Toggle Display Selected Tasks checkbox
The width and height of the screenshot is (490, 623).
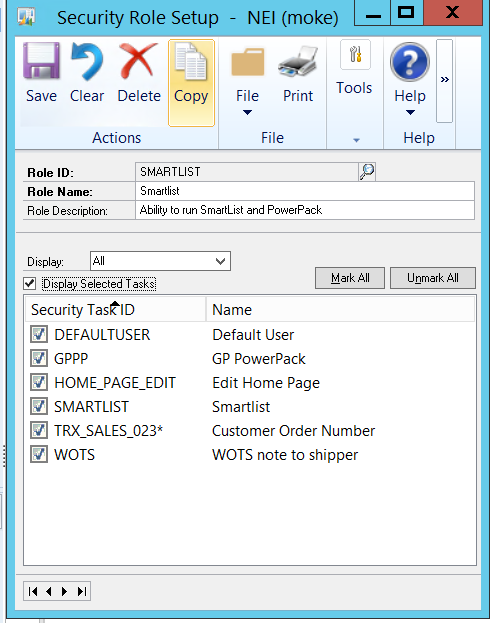[x=30, y=284]
